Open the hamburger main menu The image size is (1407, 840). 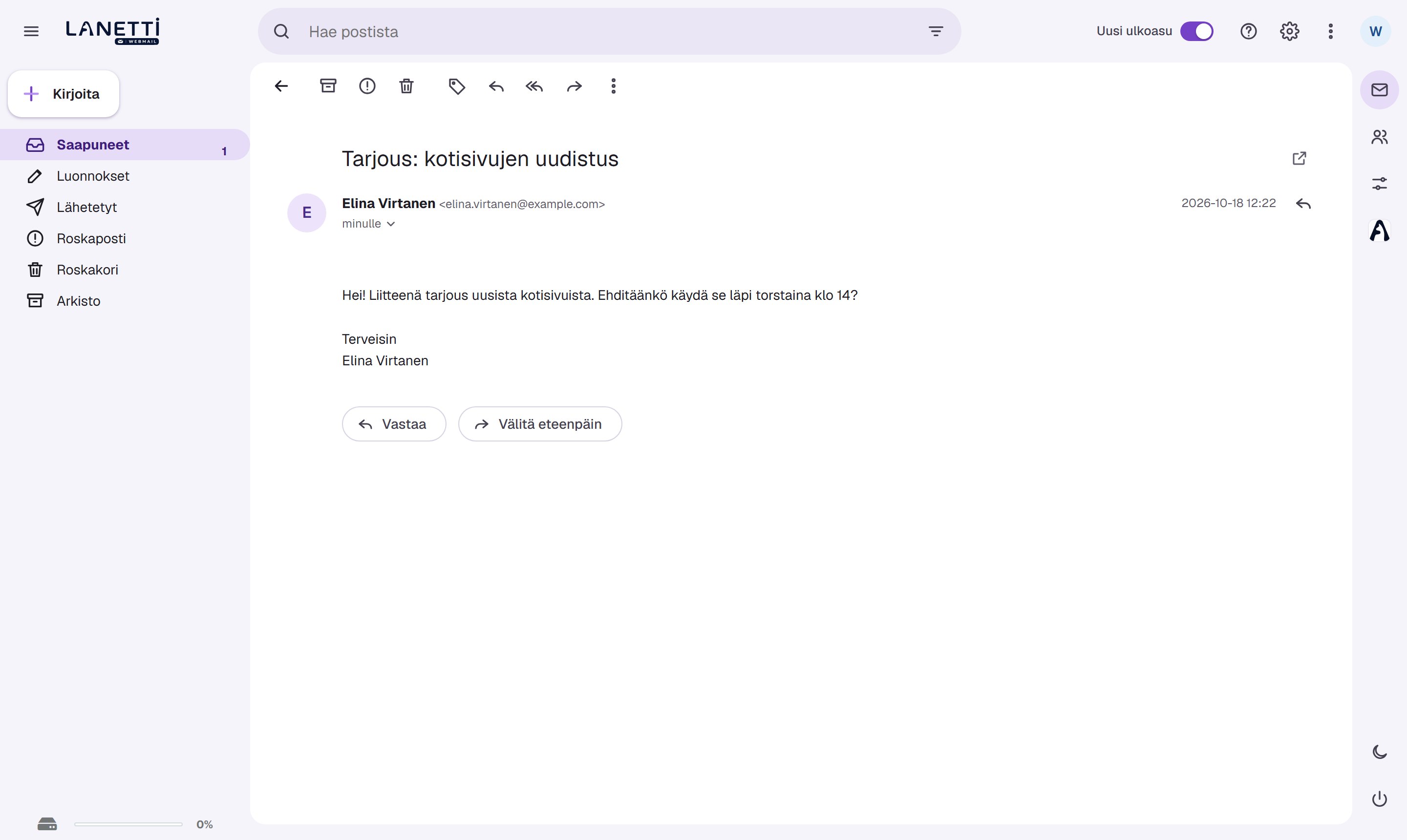(31, 31)
